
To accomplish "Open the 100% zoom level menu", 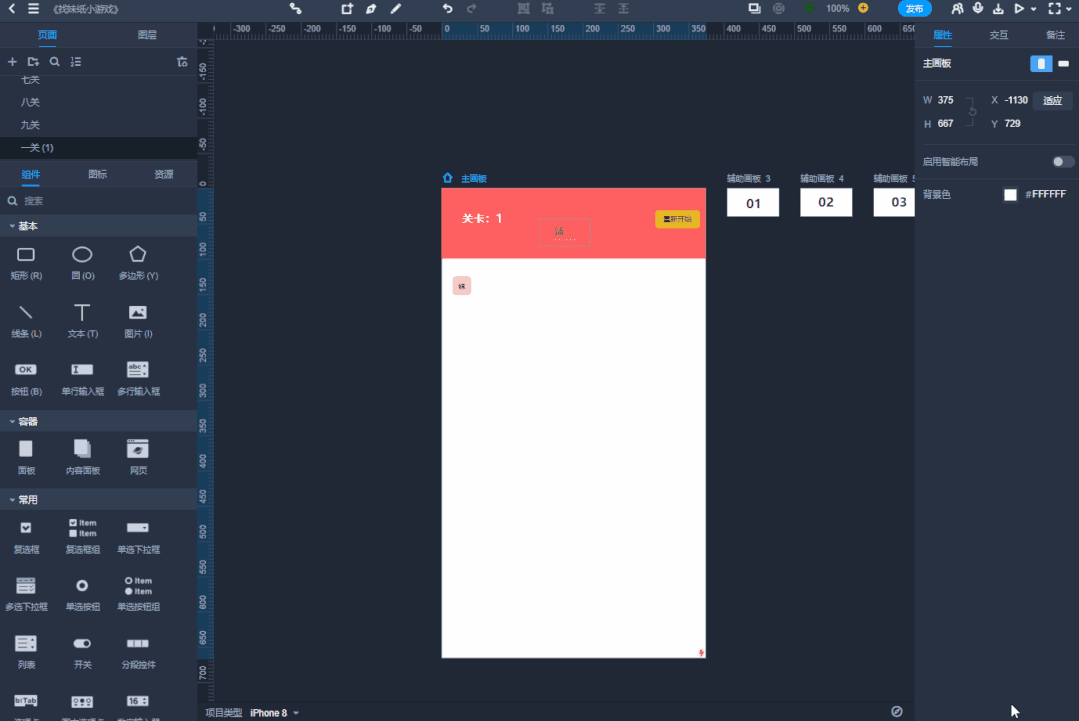I will point(837,8).
